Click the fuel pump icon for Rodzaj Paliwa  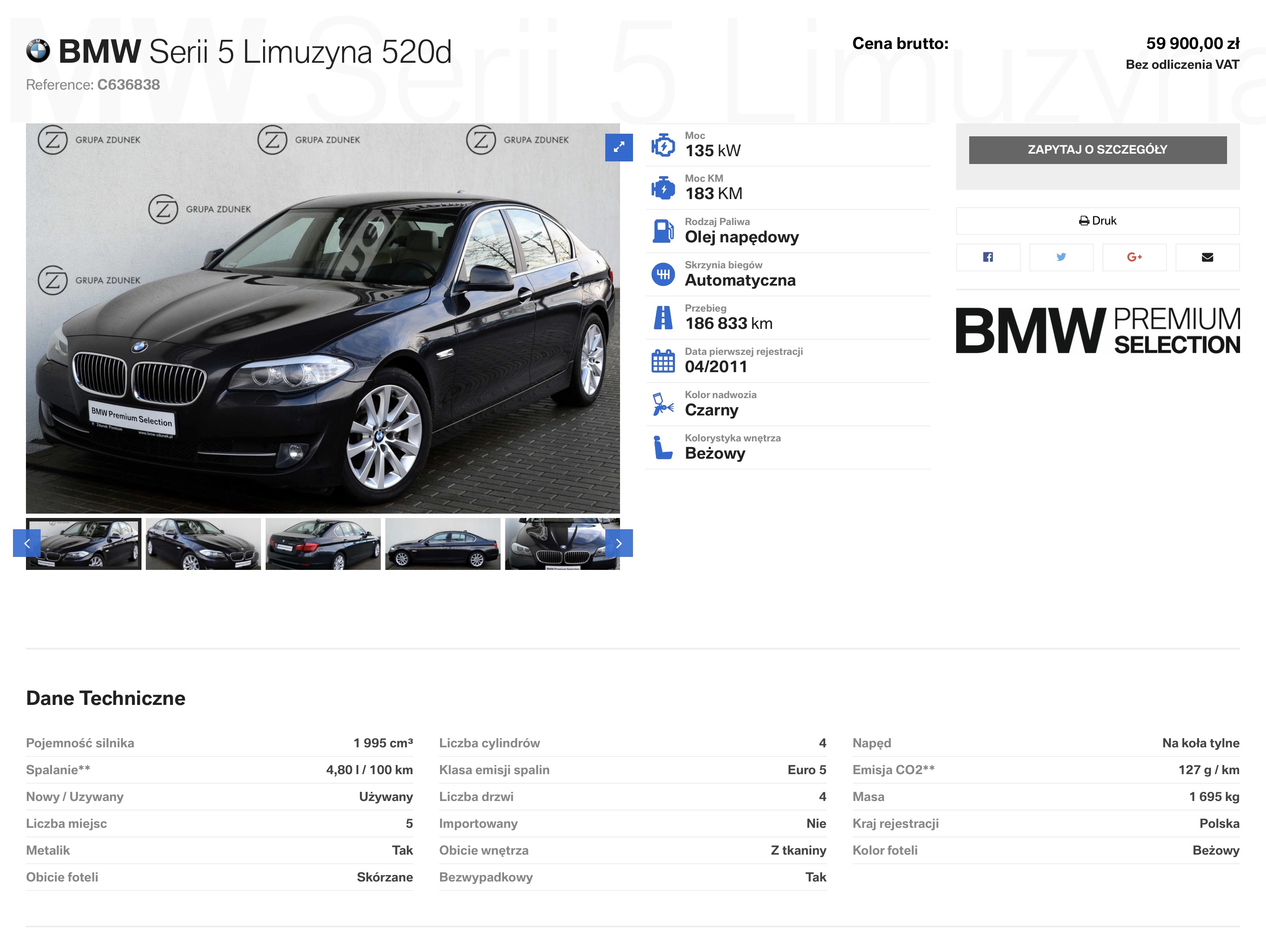coord(663,231)
